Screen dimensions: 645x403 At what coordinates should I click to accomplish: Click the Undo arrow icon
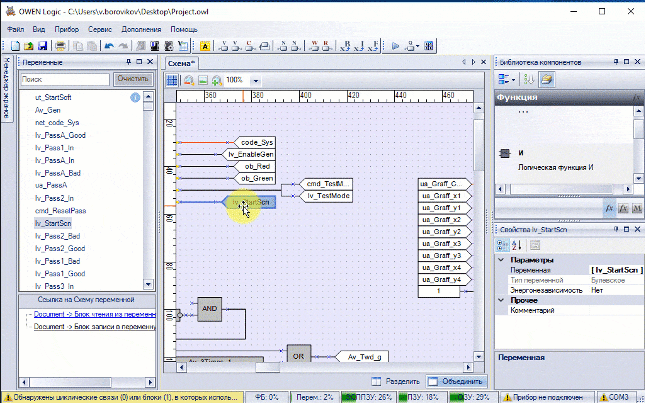coord(107,46)
